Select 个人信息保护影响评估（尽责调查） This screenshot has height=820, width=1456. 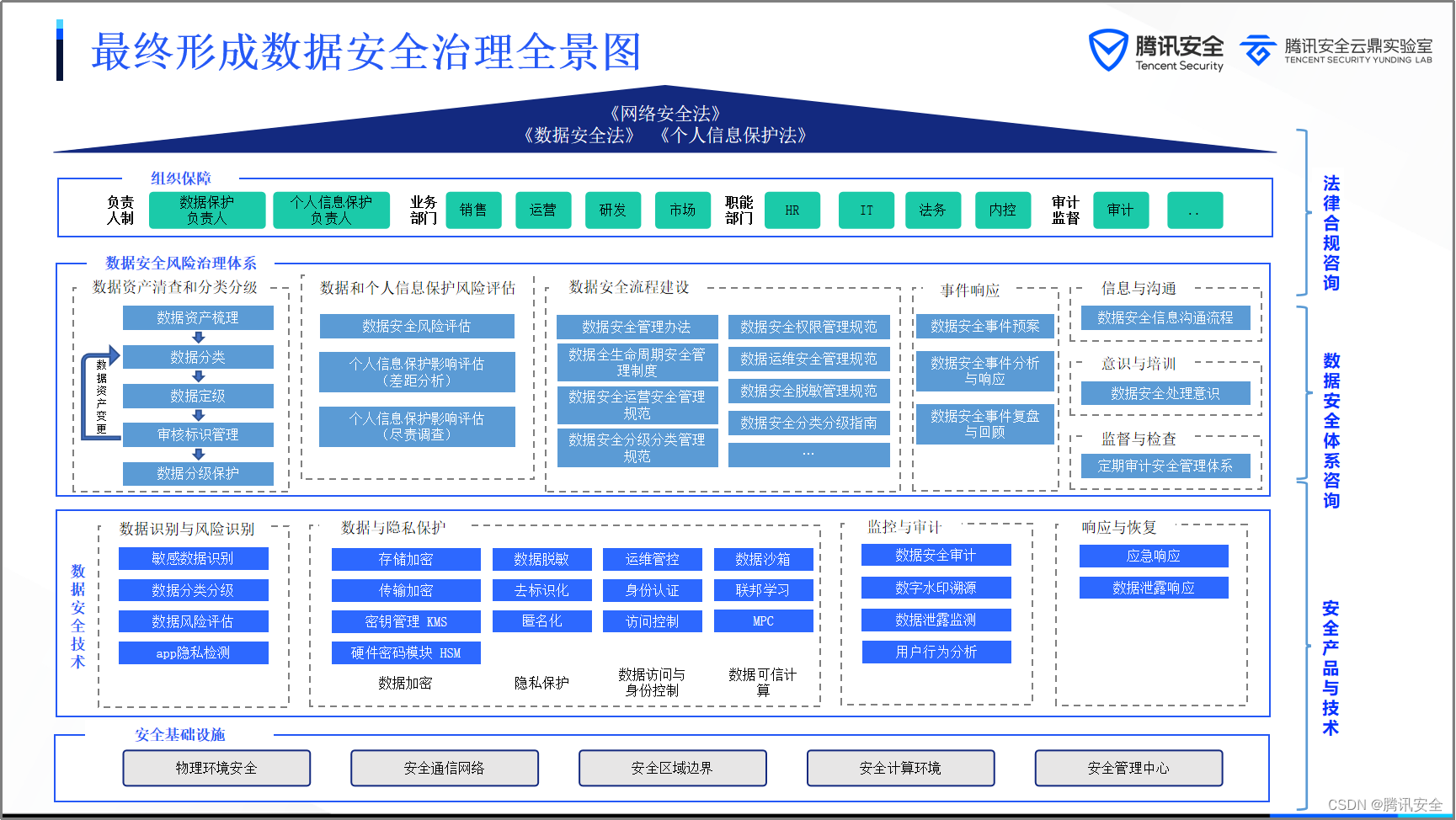pos(417,427)
